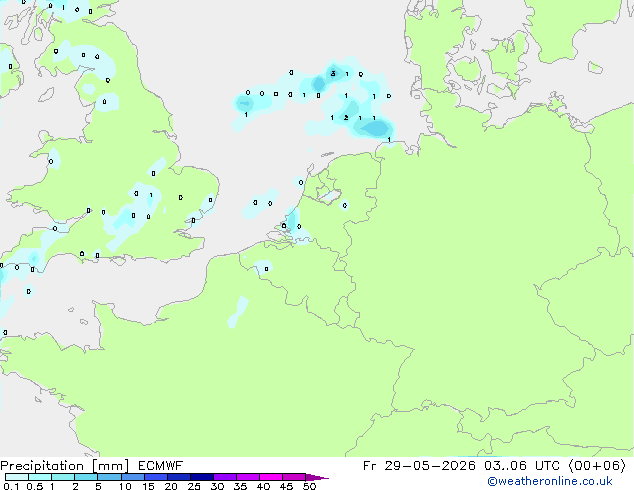This screenshot has height=490, width=634.
Task: Click the '0.1' legend scale label
Action: point(11,486)
